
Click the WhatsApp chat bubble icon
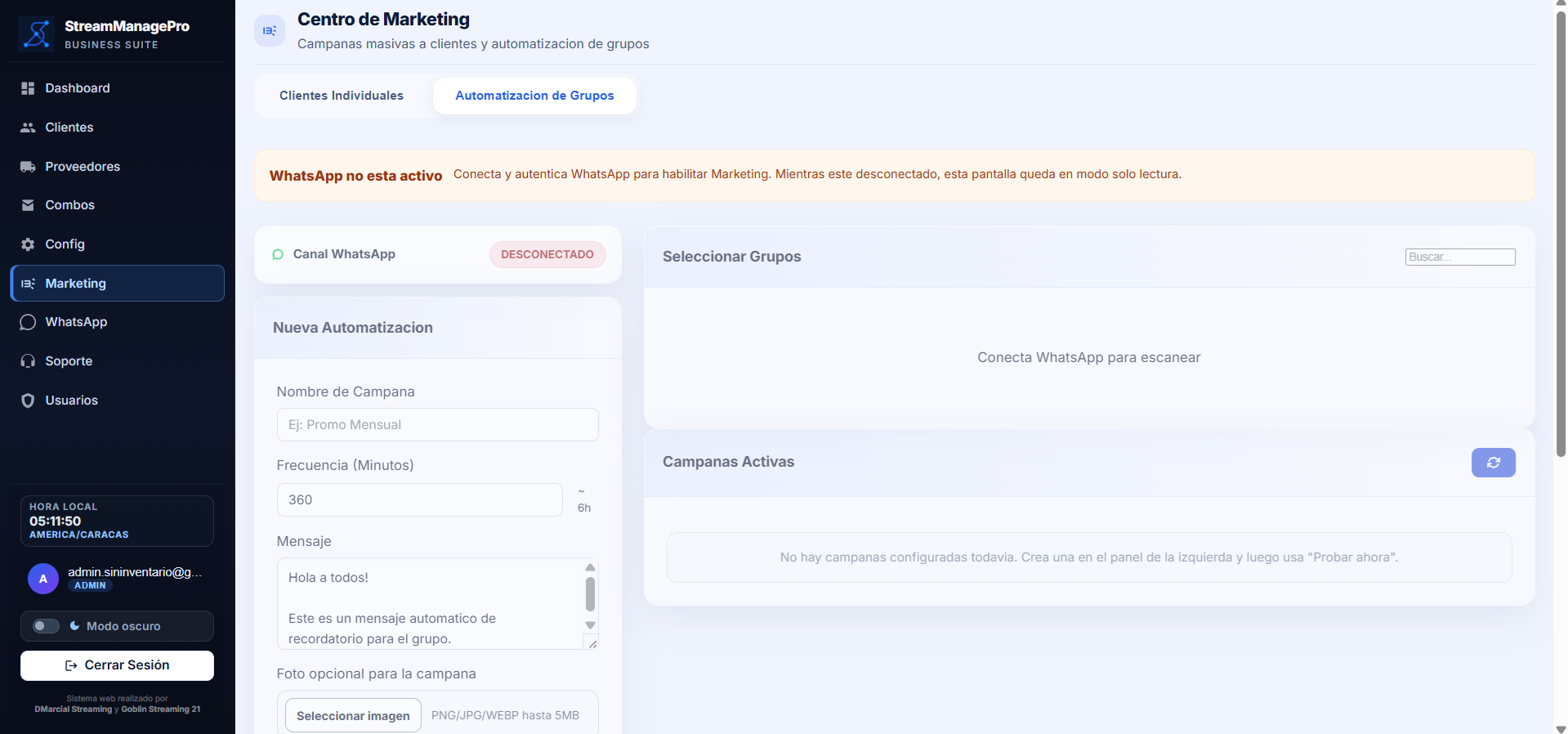(28, 322)
